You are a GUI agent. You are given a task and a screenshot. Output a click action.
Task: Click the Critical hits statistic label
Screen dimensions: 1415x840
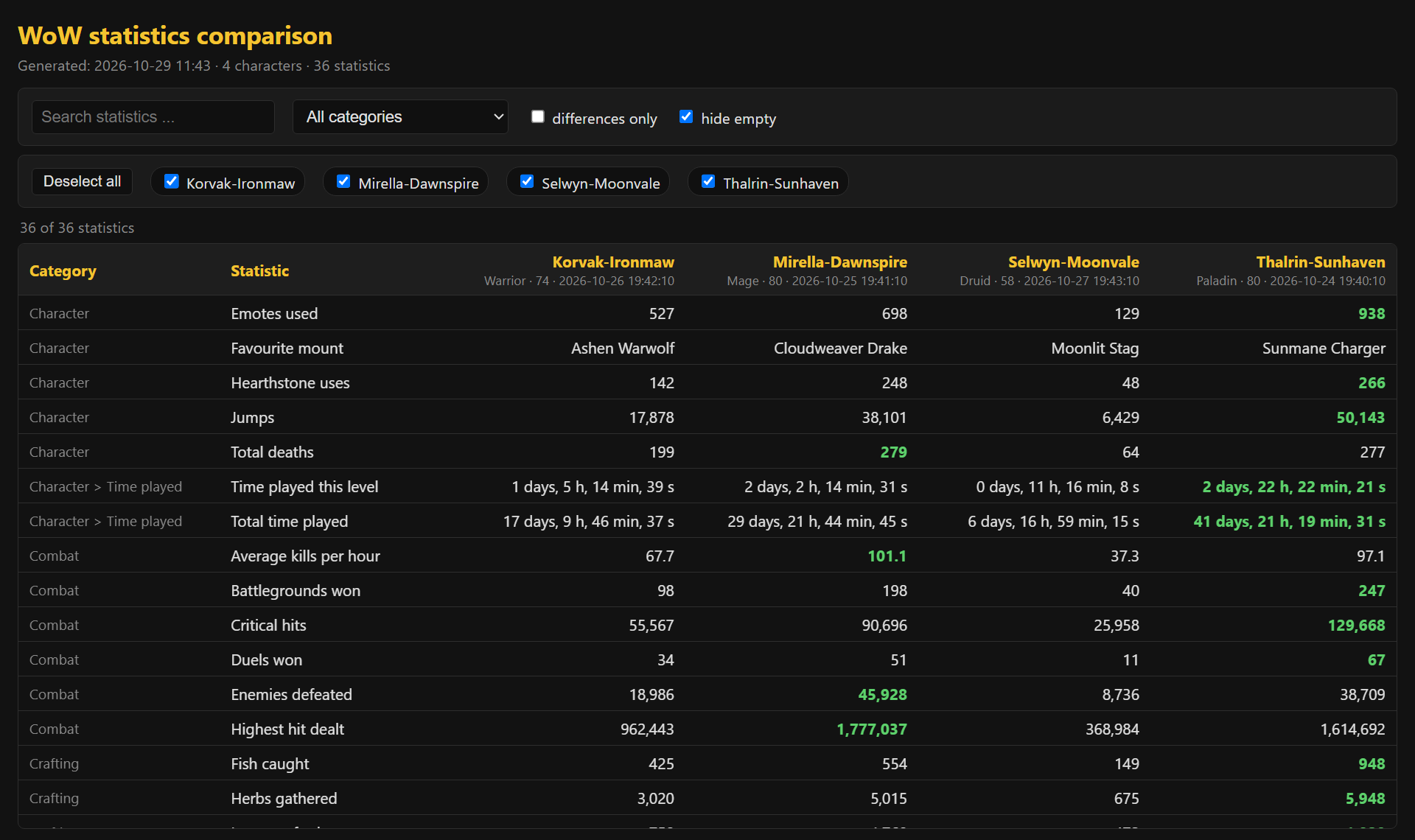(x=268, y=626)
